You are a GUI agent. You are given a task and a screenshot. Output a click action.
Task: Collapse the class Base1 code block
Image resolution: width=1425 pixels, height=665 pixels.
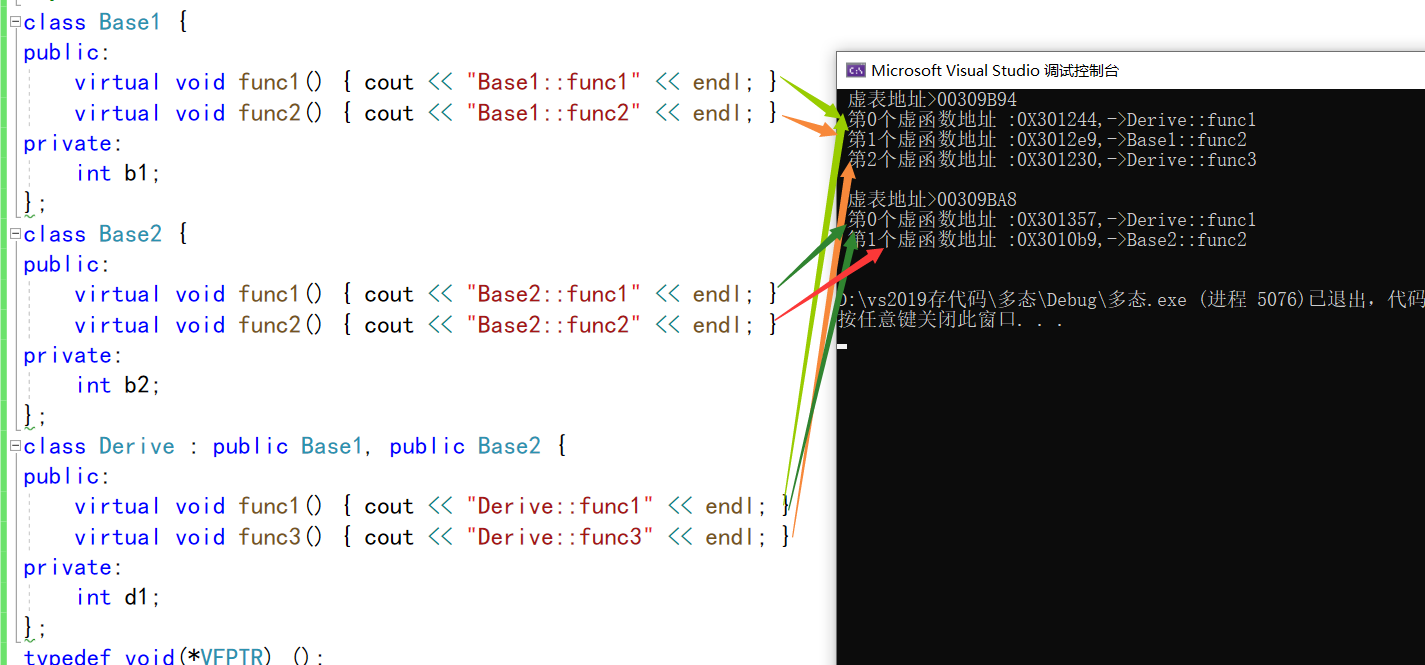16,22
